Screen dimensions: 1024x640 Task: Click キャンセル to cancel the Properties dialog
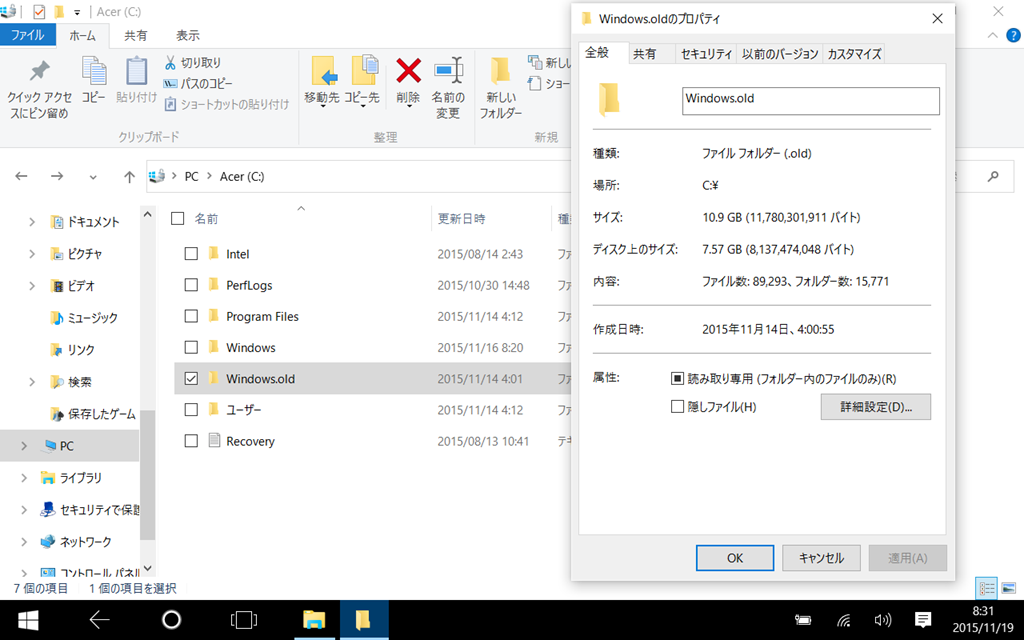point(821,558)
